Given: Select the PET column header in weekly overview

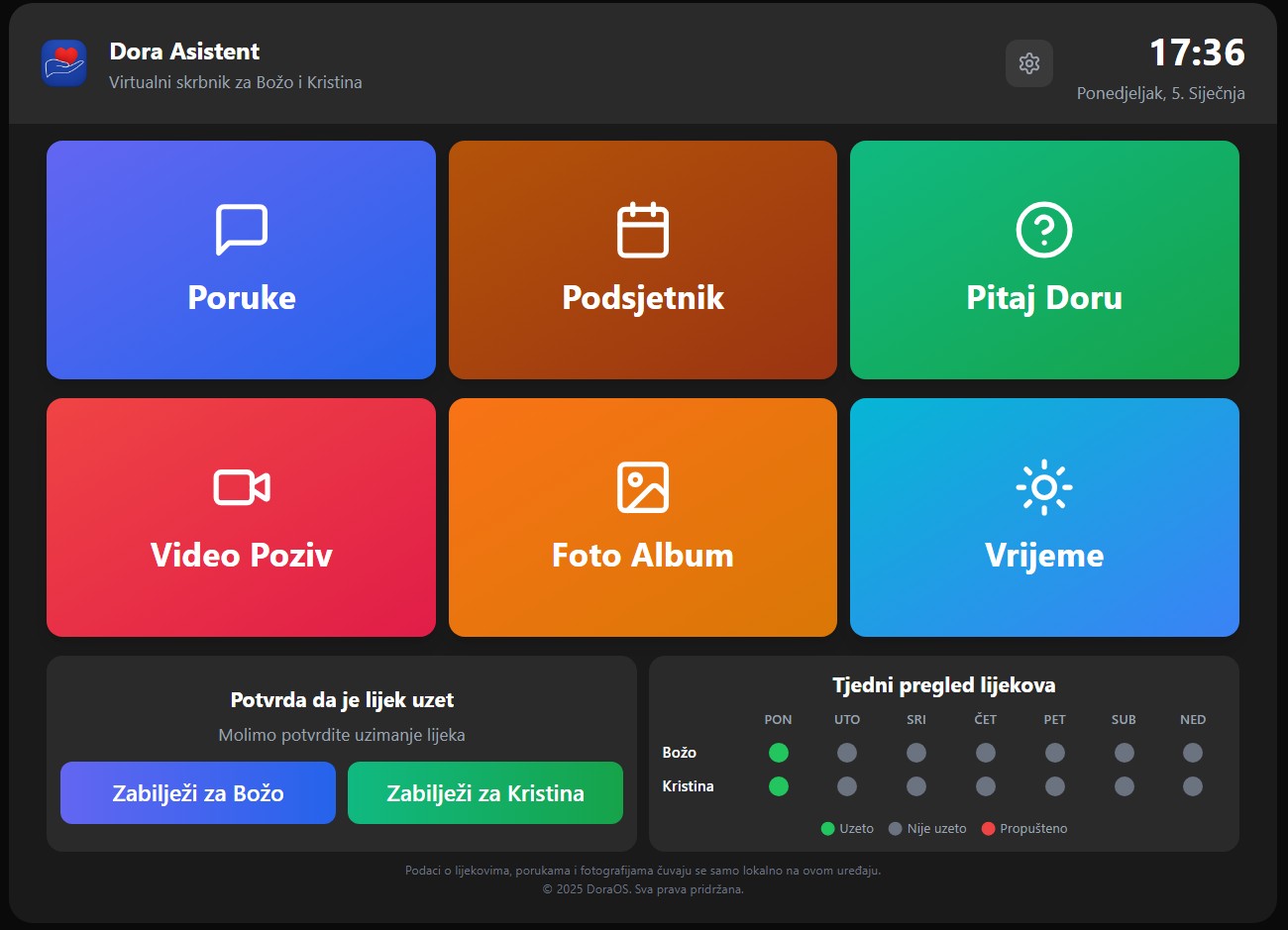Looking at the screenshot, I should click(1054, 720).
